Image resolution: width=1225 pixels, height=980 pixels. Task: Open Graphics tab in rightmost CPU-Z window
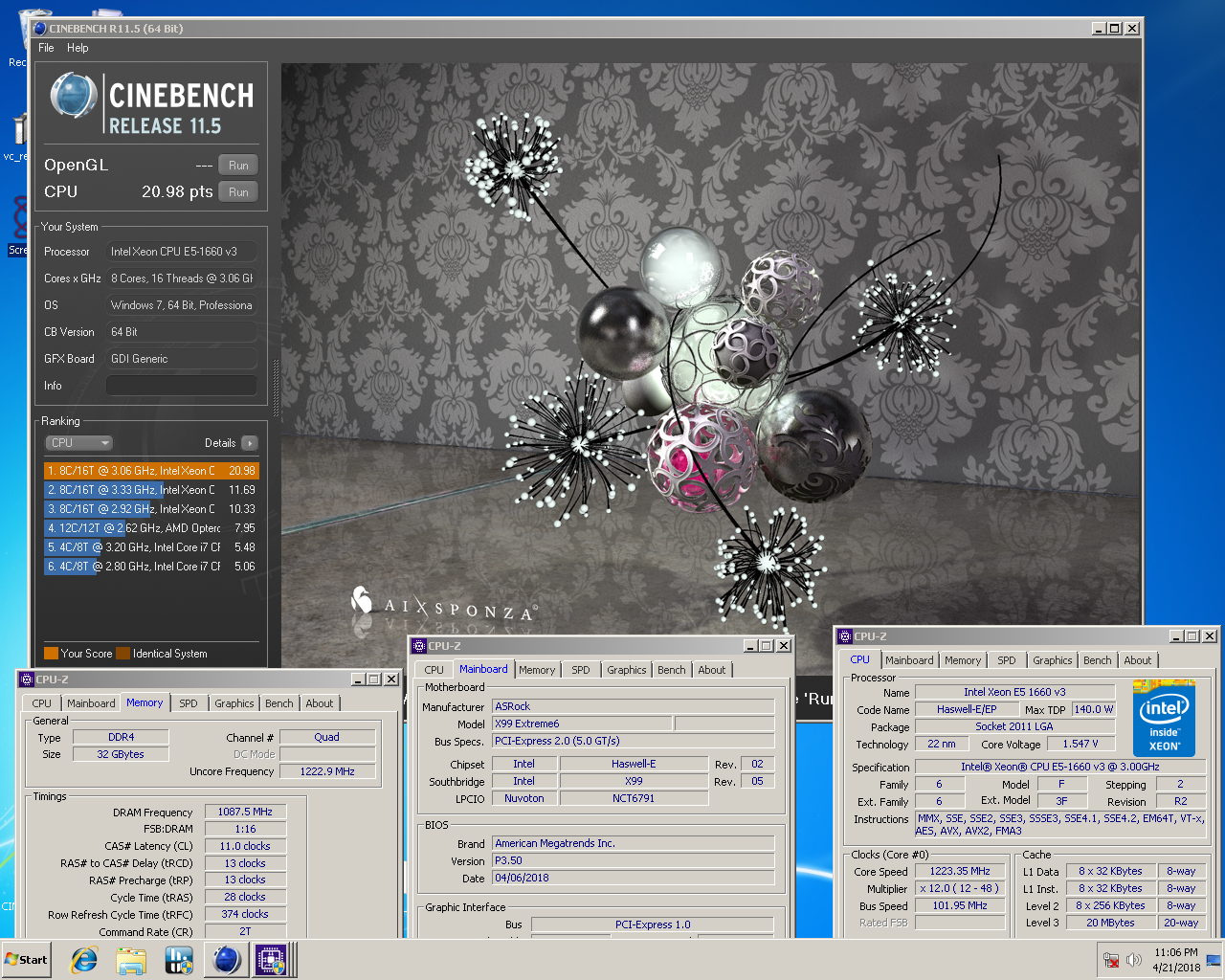click(x=1053, y=660)
